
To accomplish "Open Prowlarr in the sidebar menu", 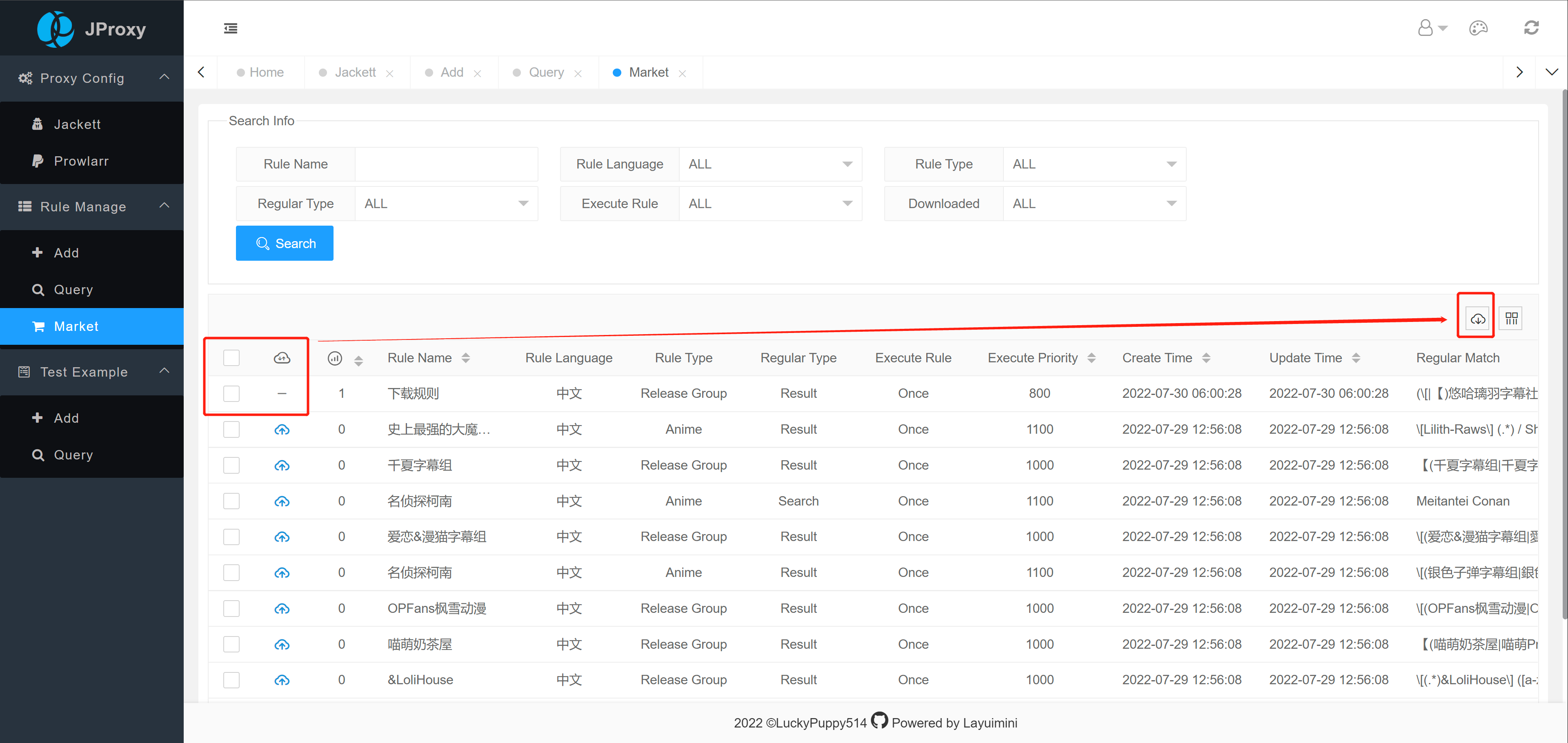I will (x=81, y=161).
